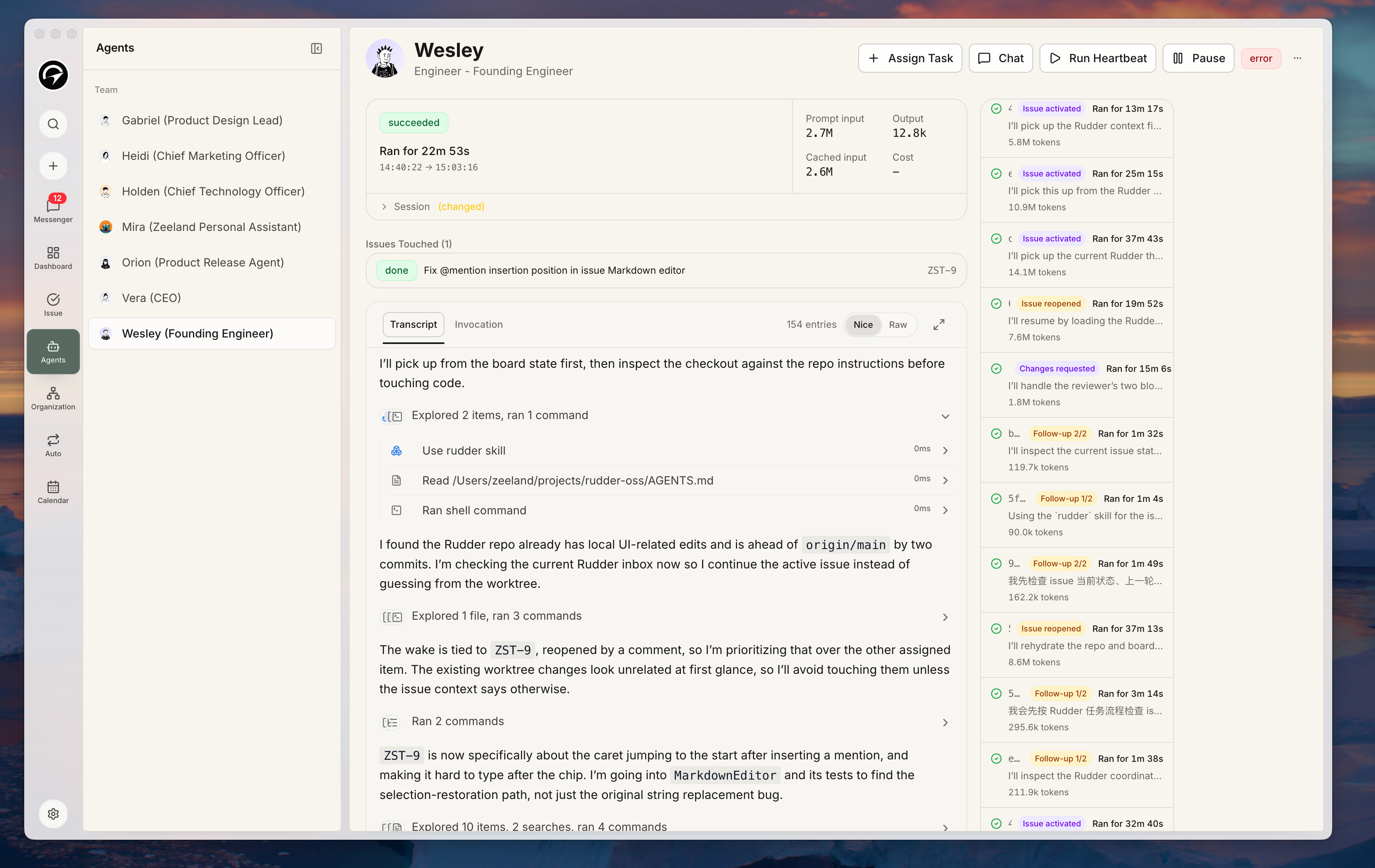Viewport: 1375px width, 868px height.
Task: Switch transcript view to Raw
Action: tap(898, 324)
